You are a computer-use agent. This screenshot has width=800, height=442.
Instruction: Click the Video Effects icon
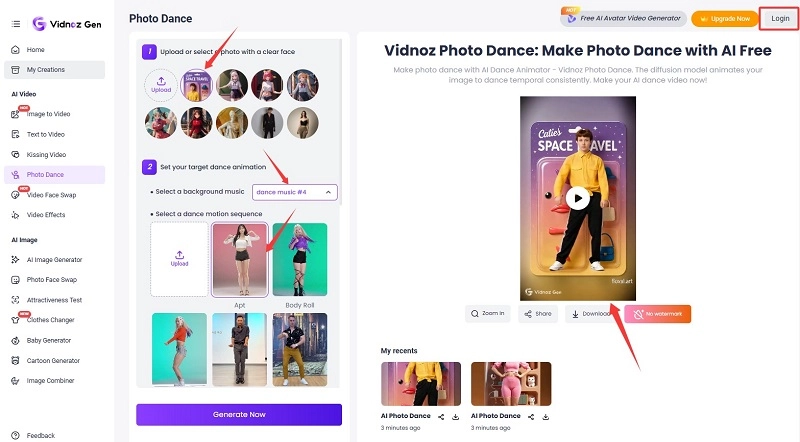tap(15, 215)
